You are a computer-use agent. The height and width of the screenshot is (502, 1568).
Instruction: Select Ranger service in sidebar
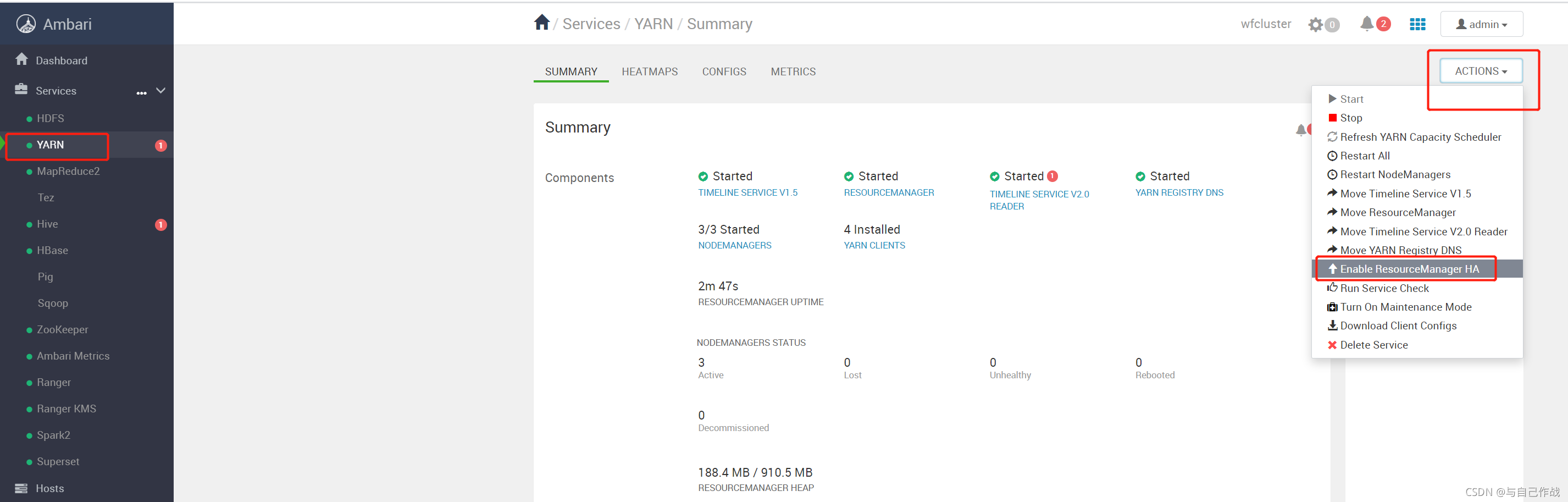53,382
